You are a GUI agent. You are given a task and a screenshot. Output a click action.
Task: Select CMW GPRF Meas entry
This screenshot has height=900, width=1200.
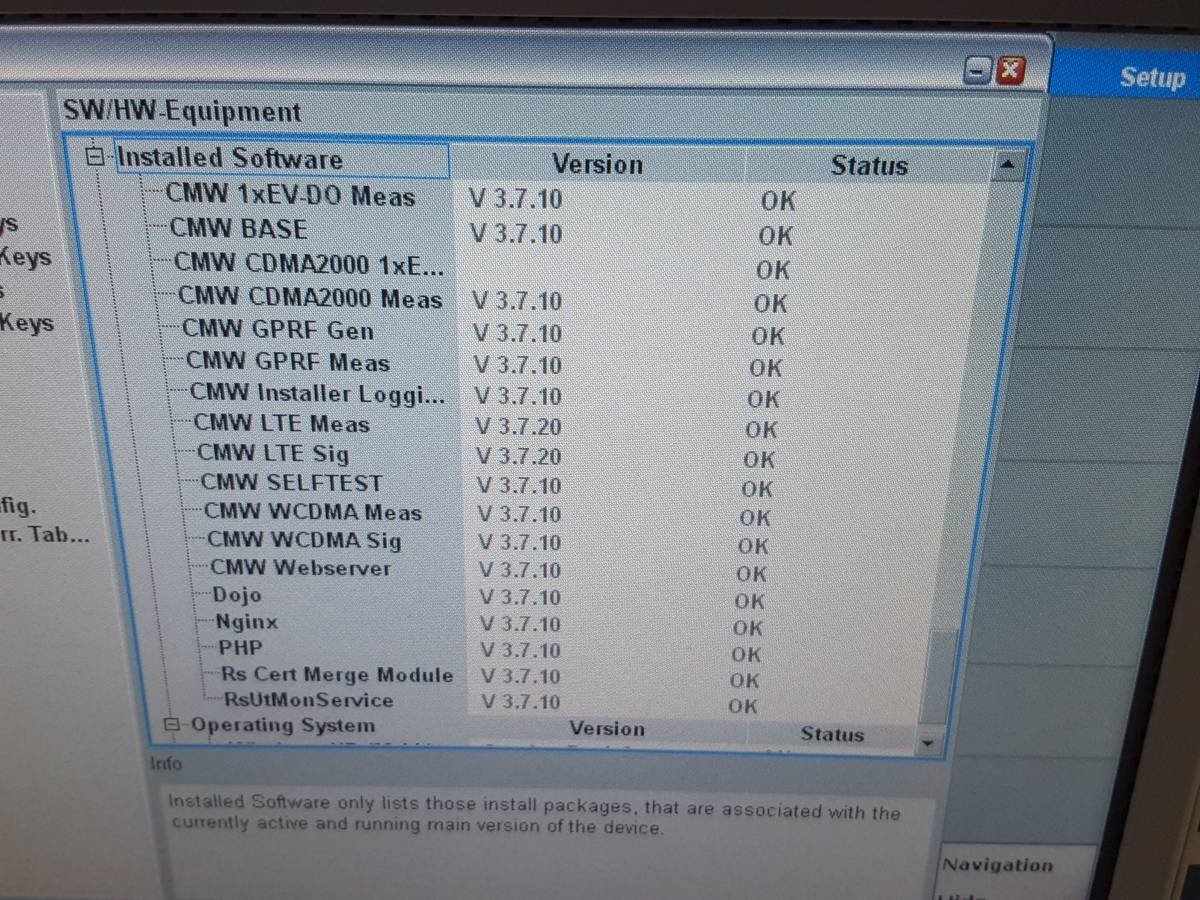(x=287, y=362)
